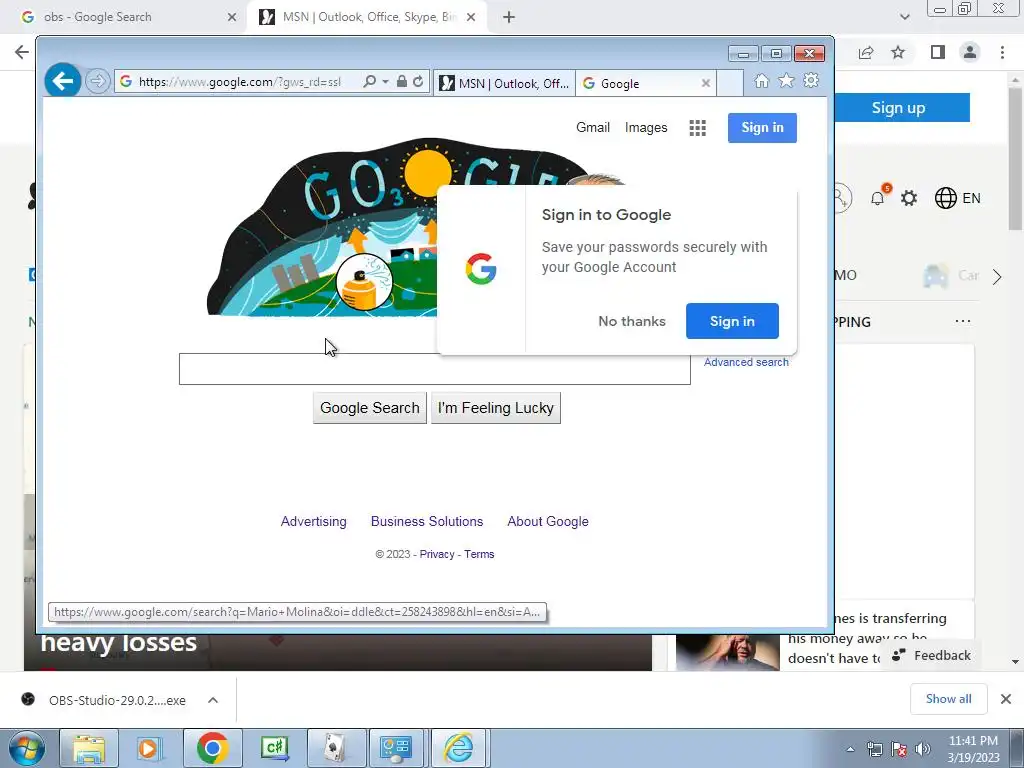The image size is (1024, 768).
Task: Open Google Terms link
Action: pyautogui.click(x=479, y=554)
